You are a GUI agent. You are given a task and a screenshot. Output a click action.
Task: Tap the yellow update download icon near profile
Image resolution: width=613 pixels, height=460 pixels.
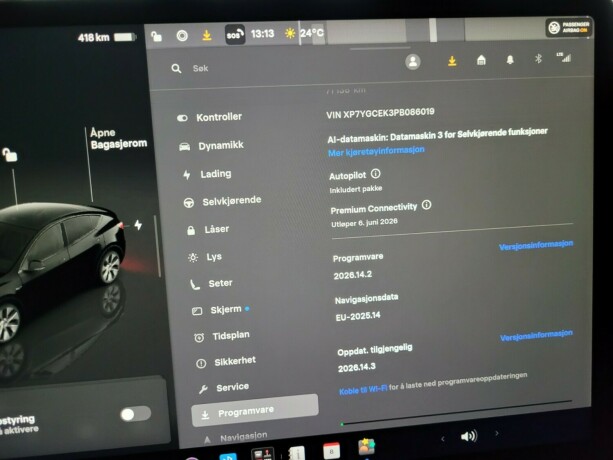click(452, 61)
